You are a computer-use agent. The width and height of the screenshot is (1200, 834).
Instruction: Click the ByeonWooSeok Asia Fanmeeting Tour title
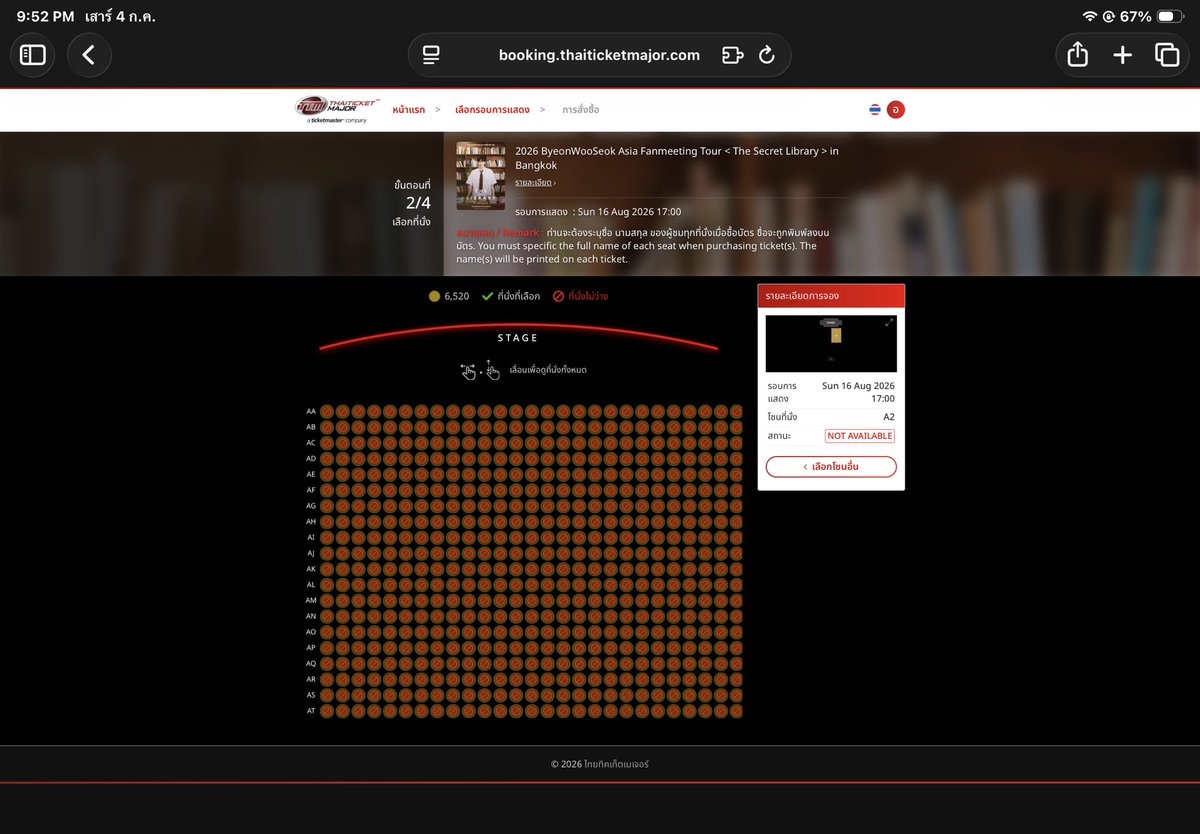[x=677, y=158]
